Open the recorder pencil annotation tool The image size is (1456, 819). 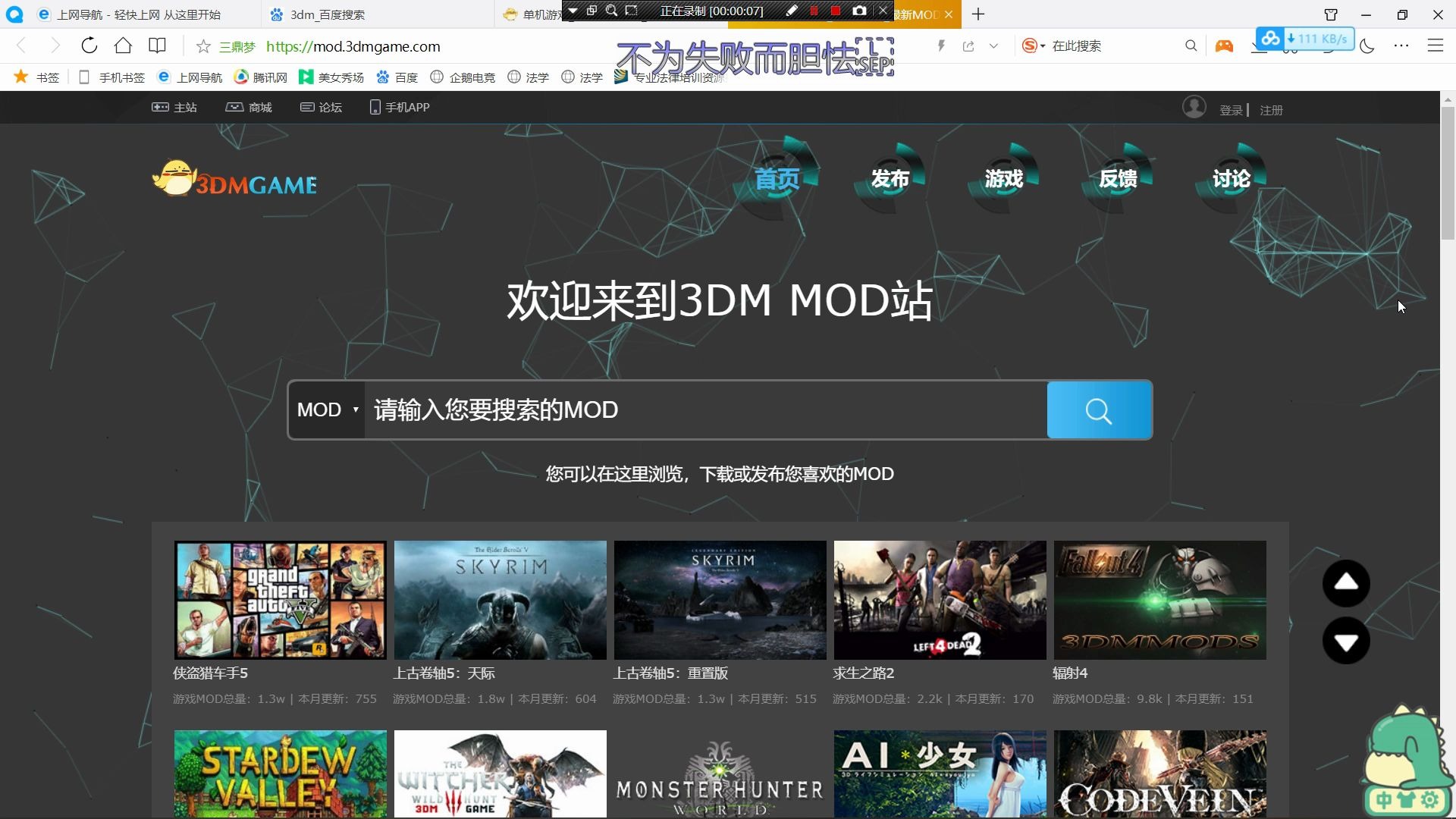pos(792,11)
